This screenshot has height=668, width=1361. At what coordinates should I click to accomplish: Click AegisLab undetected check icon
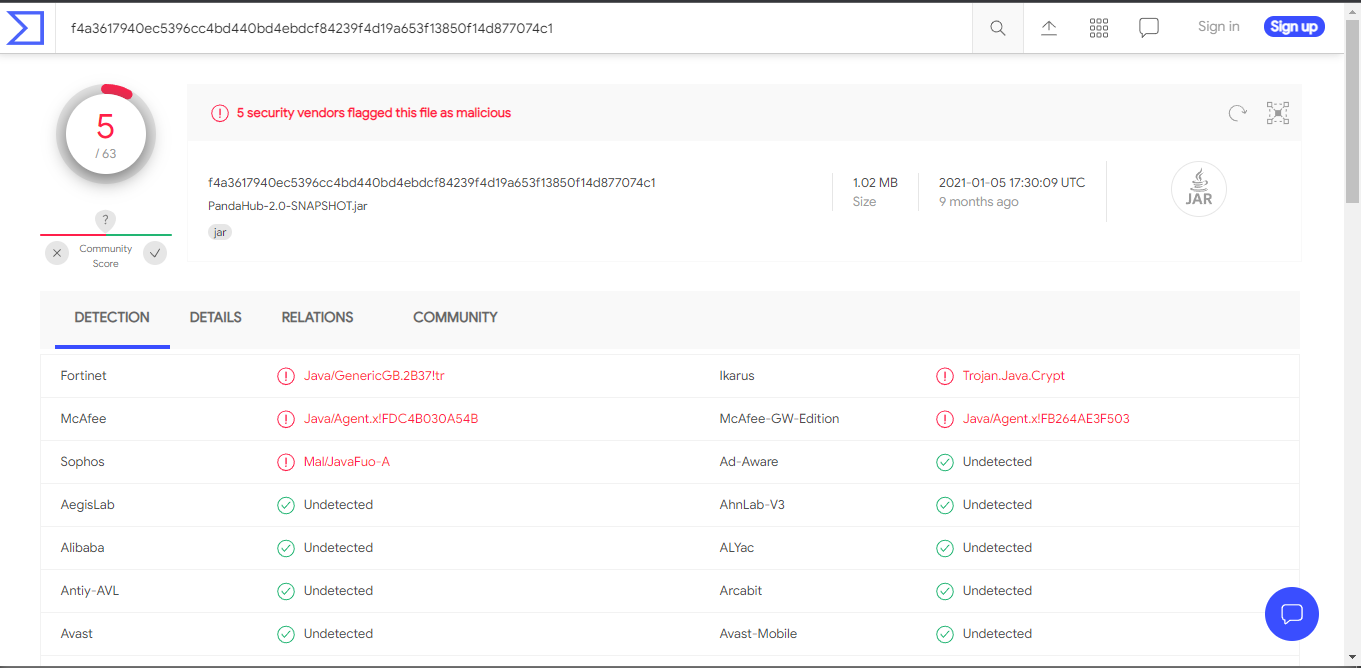pos(286,505)
